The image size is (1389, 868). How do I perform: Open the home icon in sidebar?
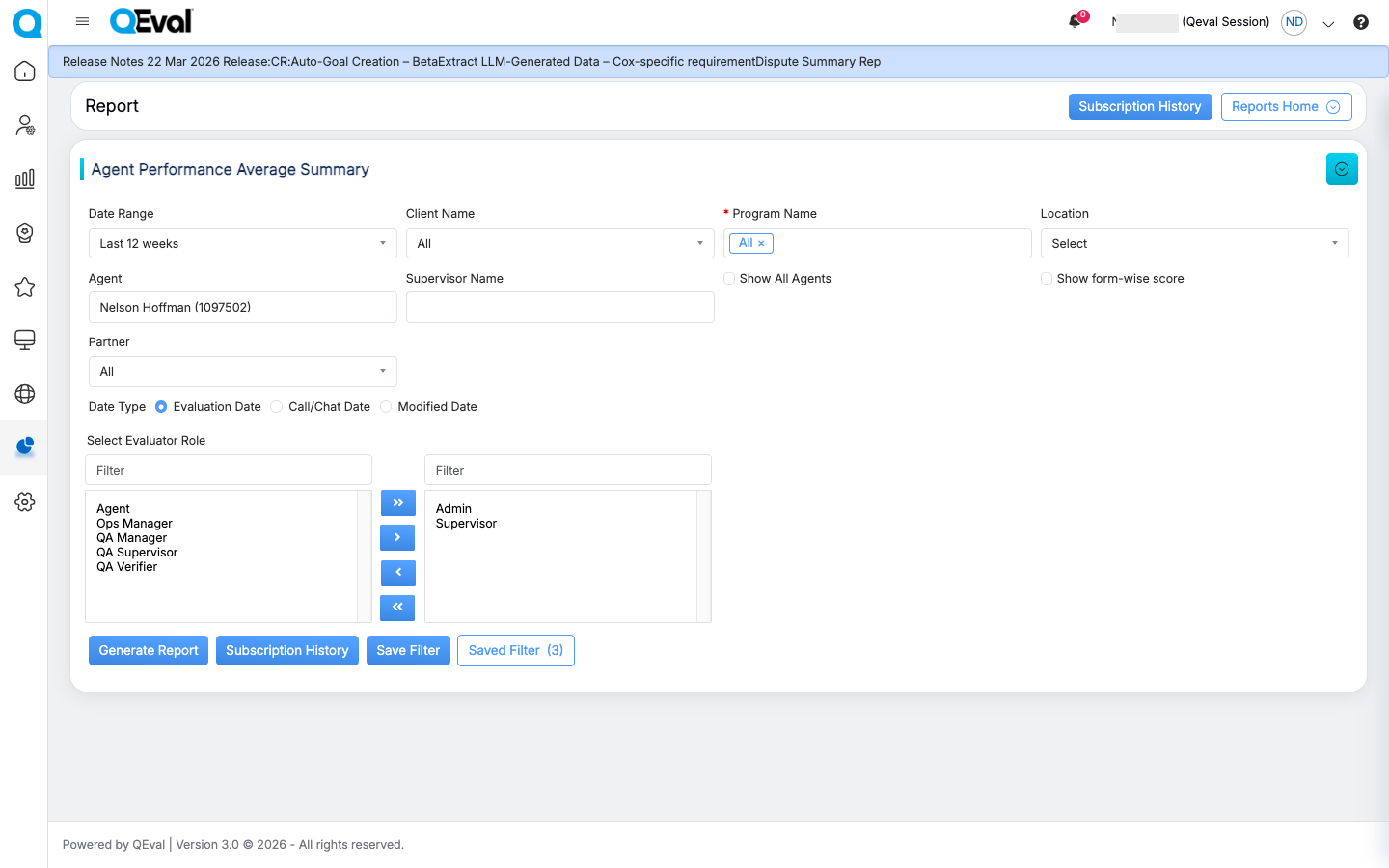25,71
